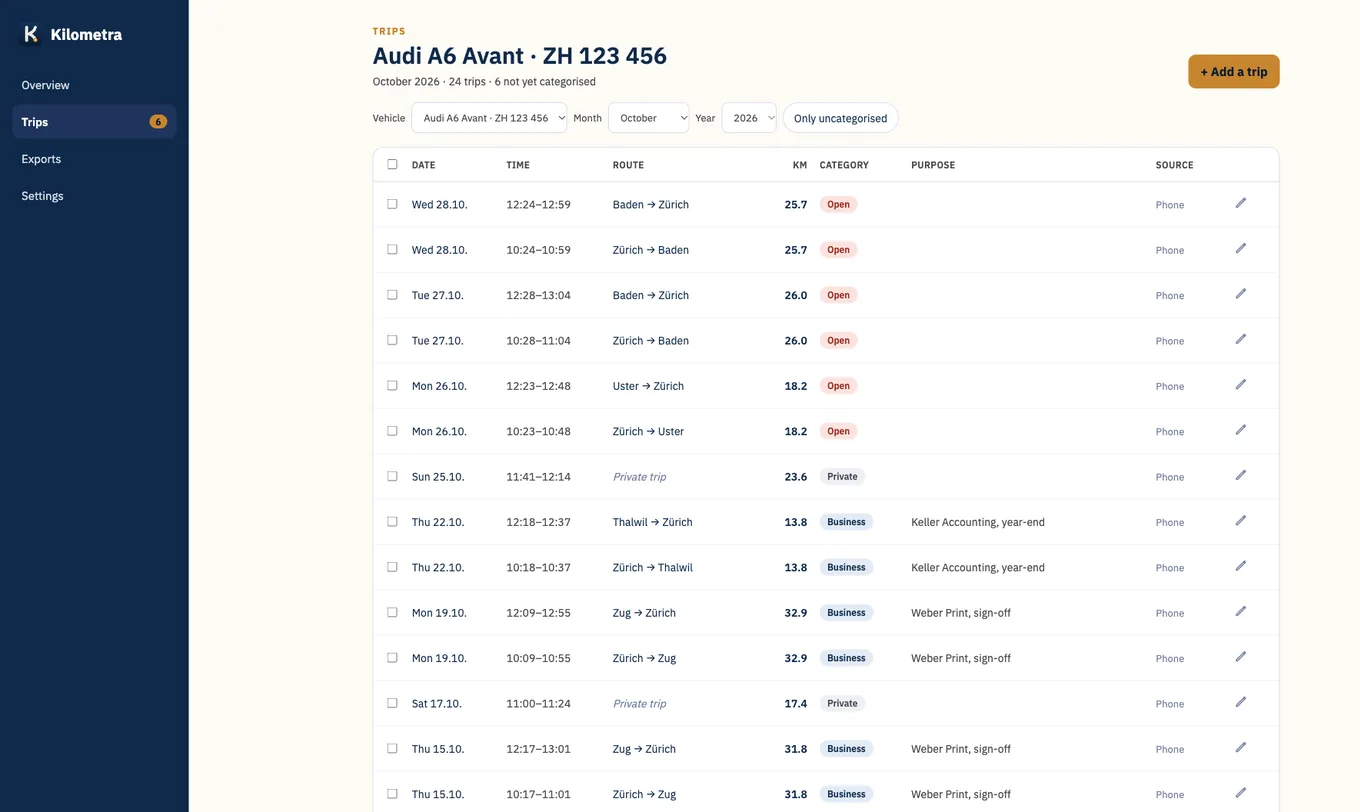Click the 32.9 km value for Zug → Zürich
The image size is (1360, 812).
pyautogui.click(x=795, y=613)
